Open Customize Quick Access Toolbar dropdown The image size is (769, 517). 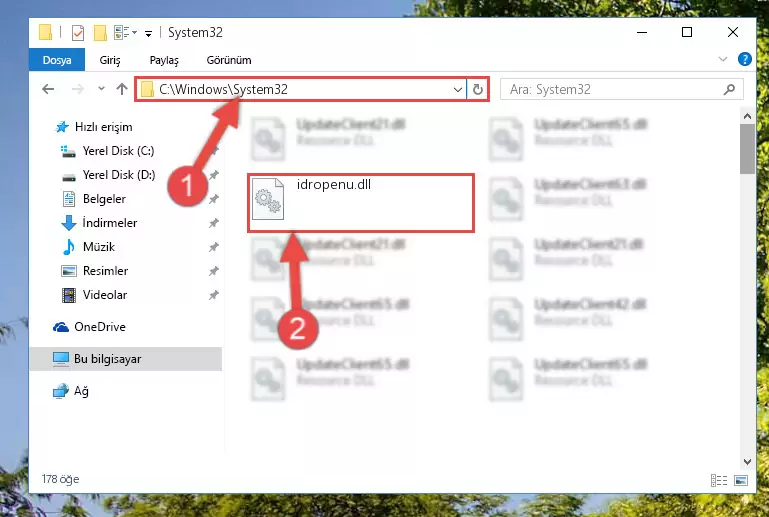coord(148,33)
